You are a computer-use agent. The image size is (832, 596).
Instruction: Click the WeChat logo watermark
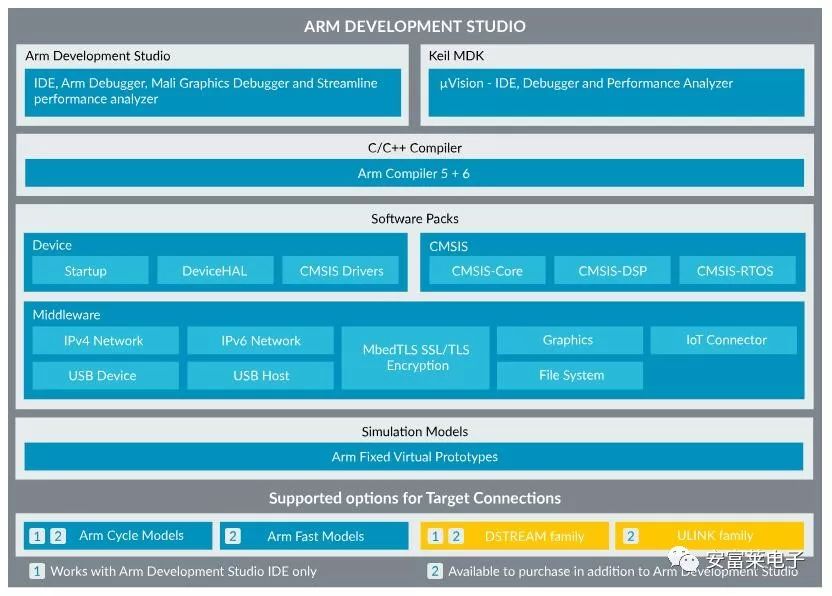(x=683, y=558)
